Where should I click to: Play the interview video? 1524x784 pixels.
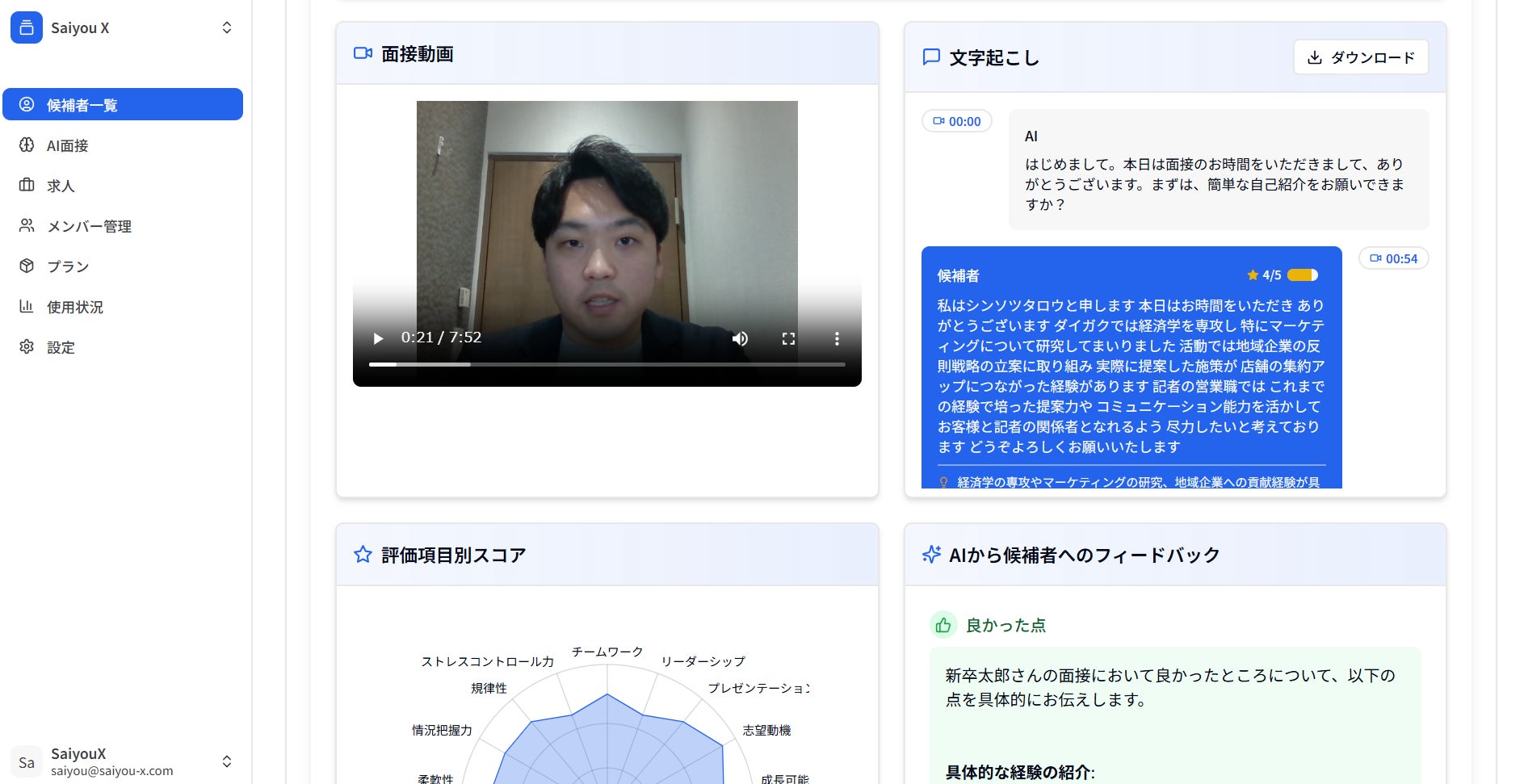click(x=377, y=338)
